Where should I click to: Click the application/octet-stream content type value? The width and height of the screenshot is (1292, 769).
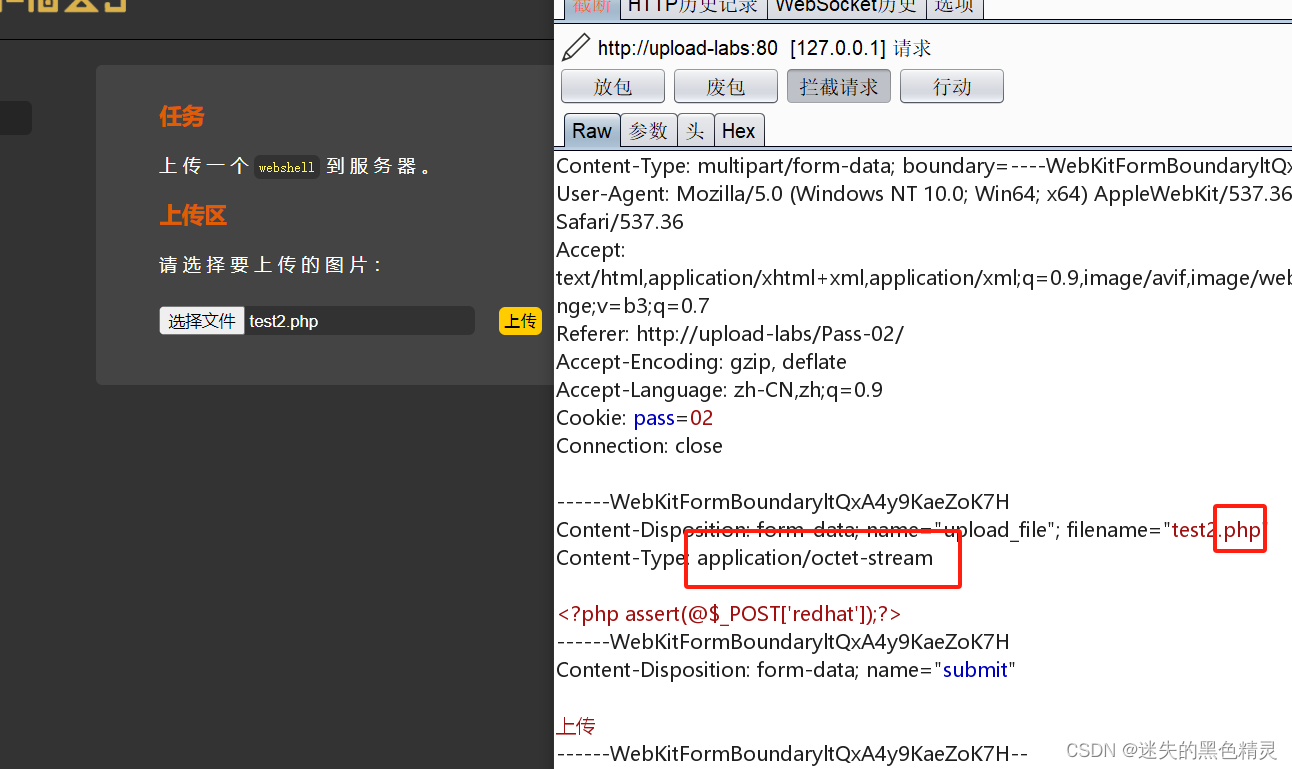click(x=815, y=558)
